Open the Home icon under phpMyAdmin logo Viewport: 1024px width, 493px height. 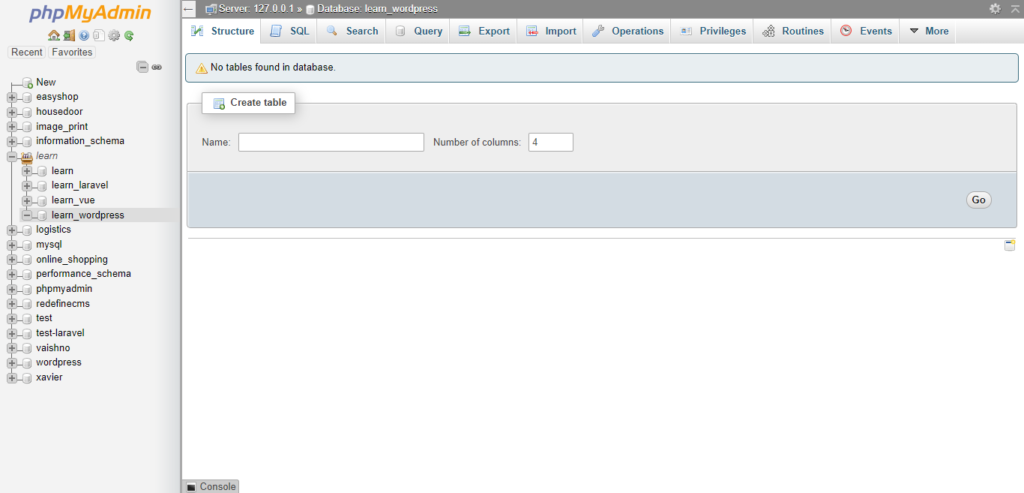tap(54, 36)
